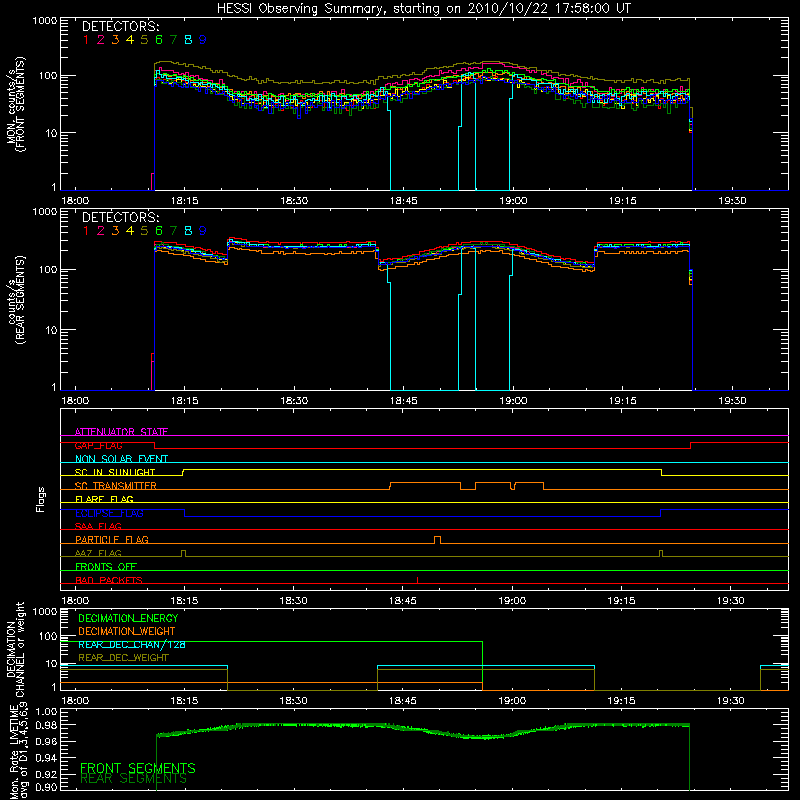Select detector 6 in the front segments legend
The image size is (800, 800).
[x=159, y=40]
